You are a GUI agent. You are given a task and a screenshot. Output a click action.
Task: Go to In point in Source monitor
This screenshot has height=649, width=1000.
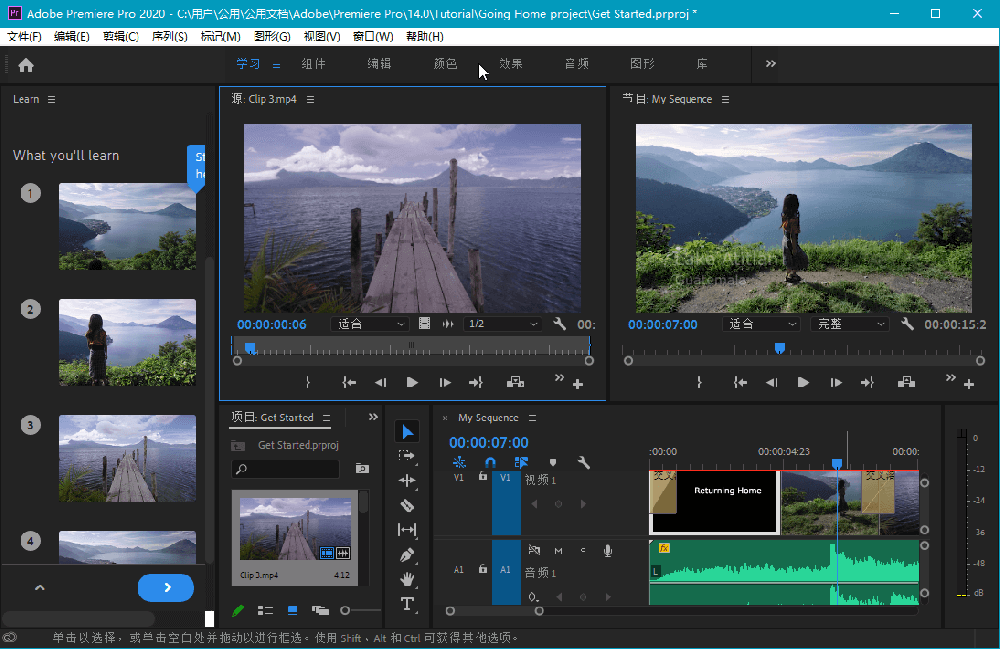[x=349, y=383]
